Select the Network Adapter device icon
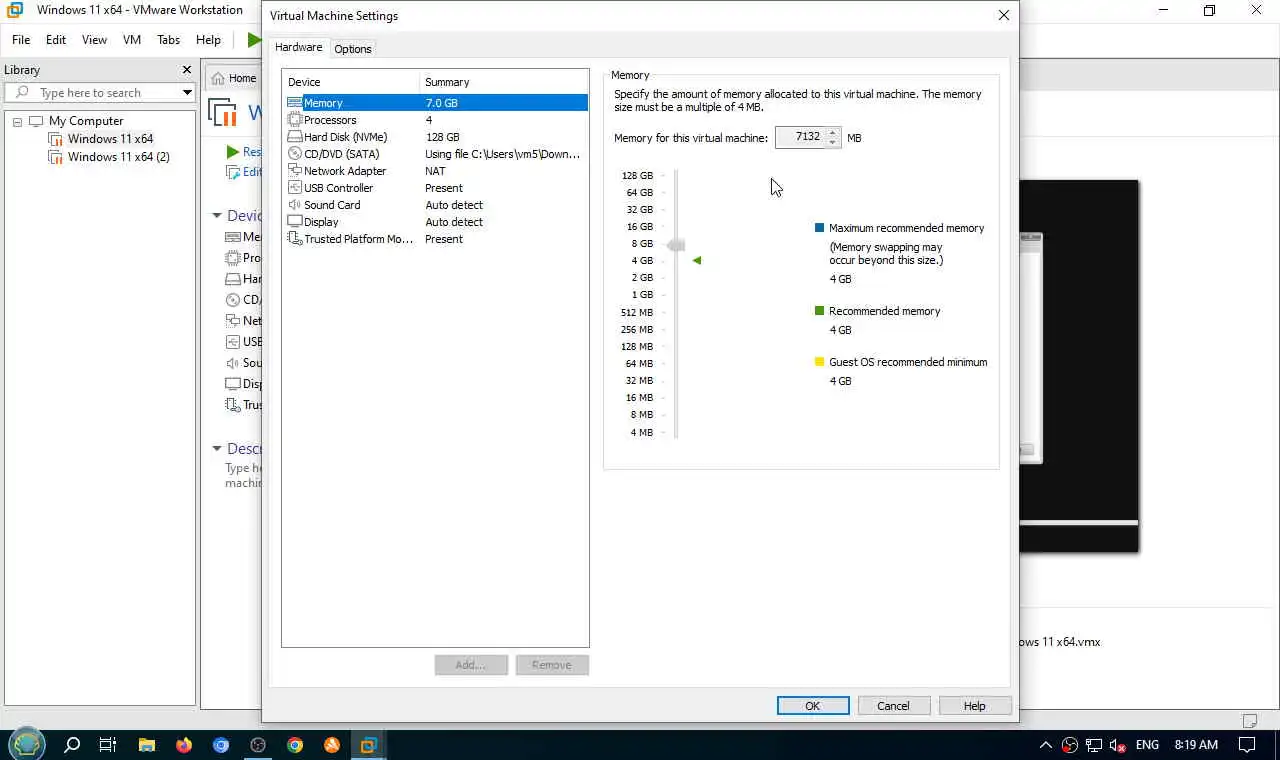 tap(295, 171)
